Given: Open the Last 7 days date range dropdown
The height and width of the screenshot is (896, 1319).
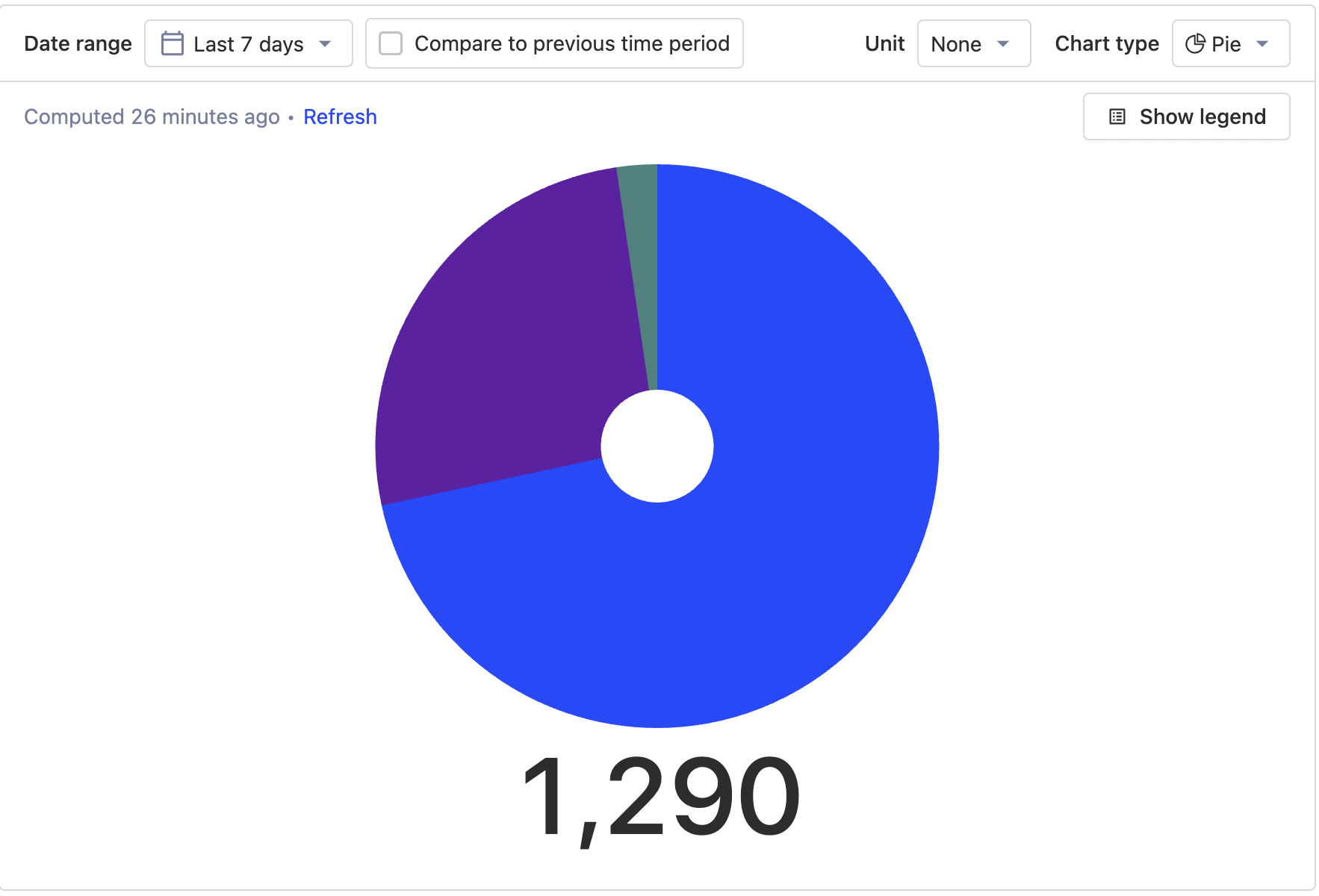Looking at the screenshot, I should pos(248,44).
